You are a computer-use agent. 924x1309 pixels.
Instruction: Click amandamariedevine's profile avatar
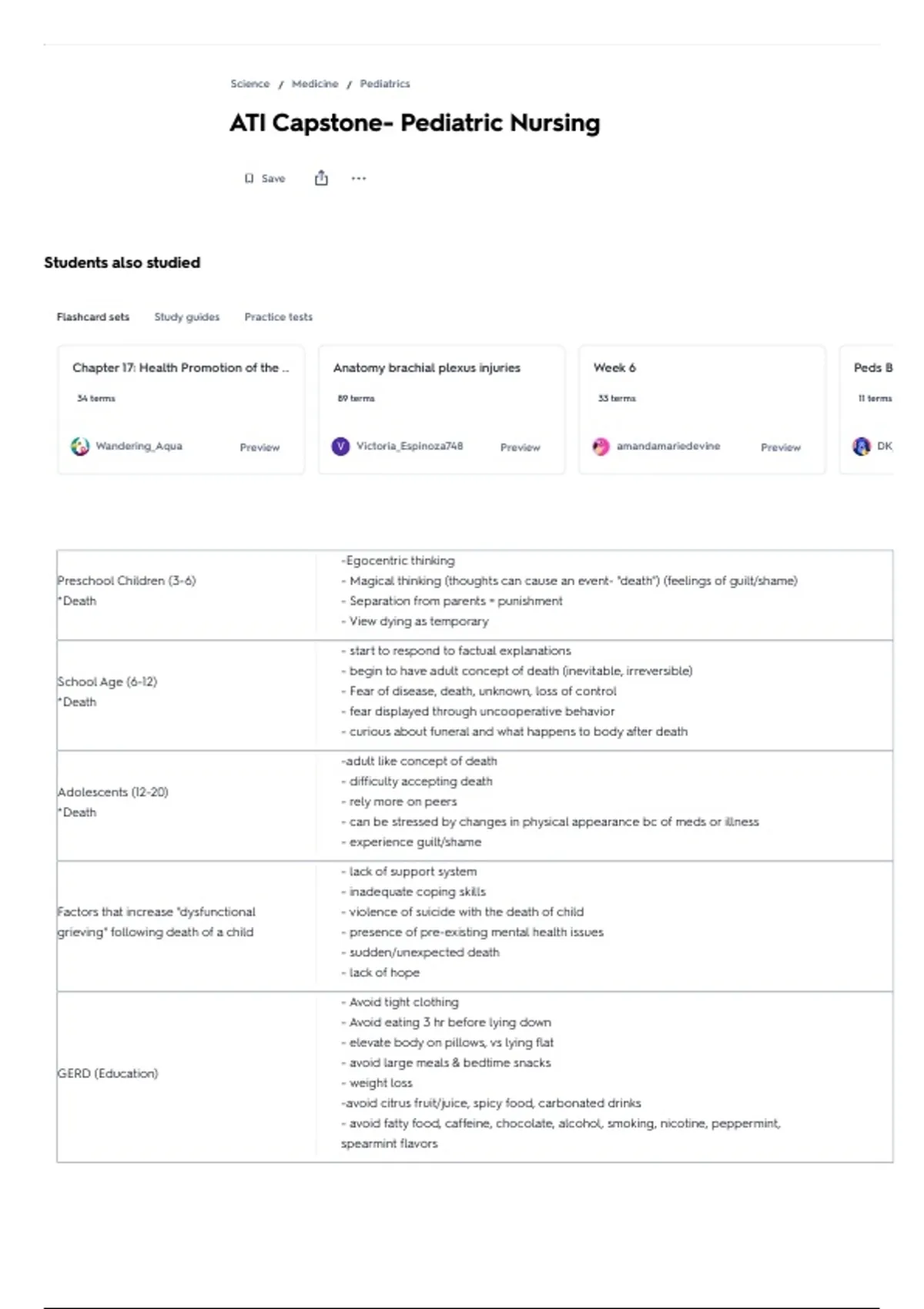pos(601,447)
